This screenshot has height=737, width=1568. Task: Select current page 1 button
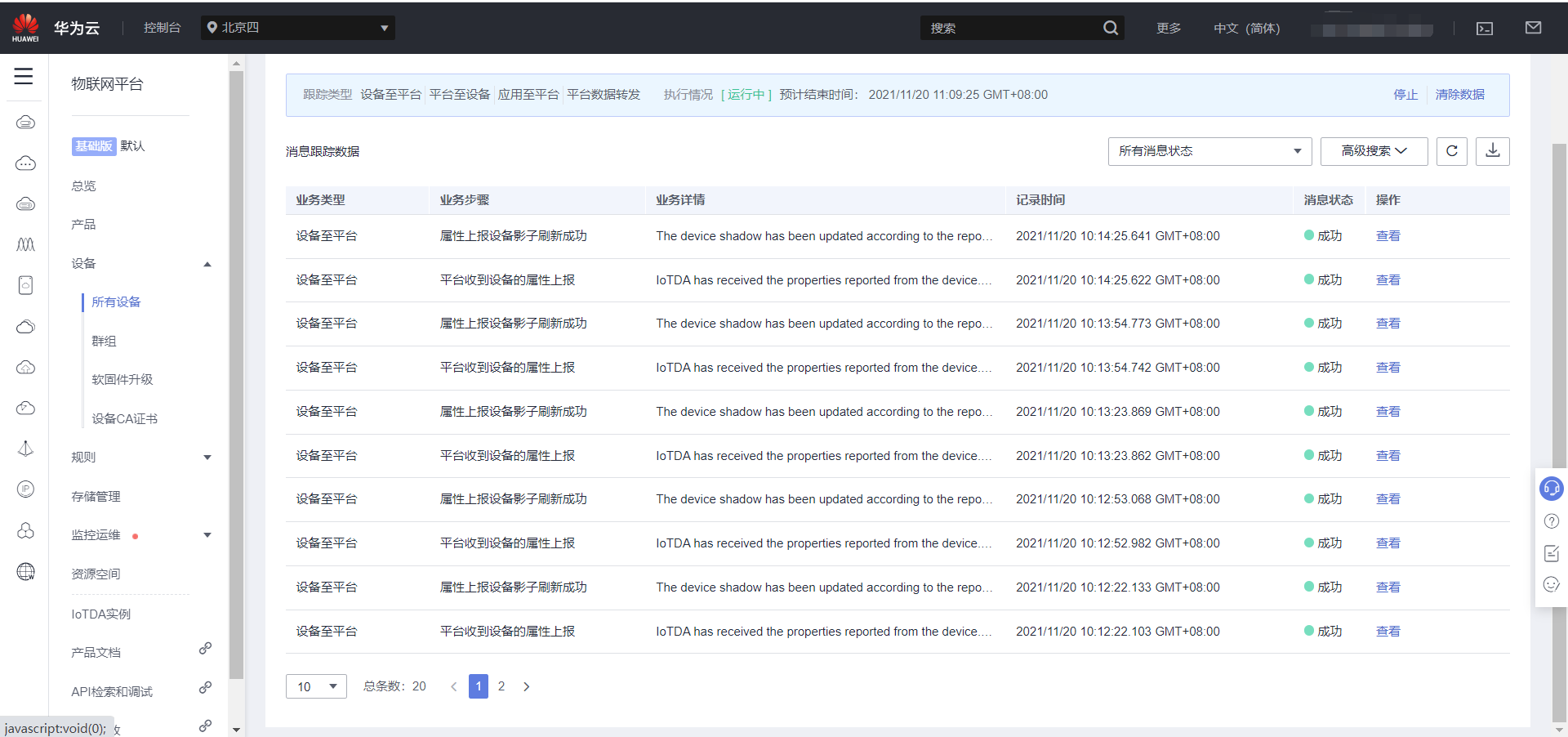pyautogui.click(x=479, y=686)
